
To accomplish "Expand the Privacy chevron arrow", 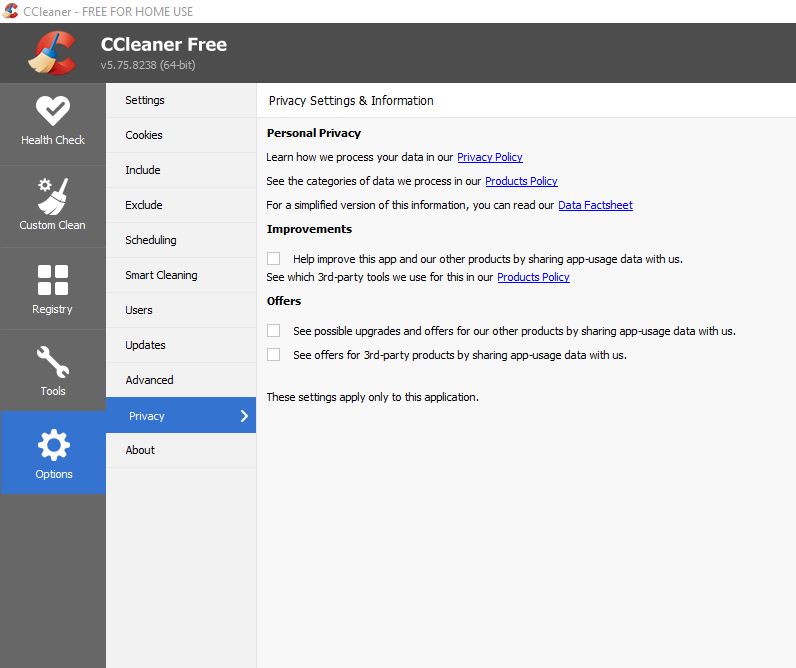I will click(x=244, y=416).
